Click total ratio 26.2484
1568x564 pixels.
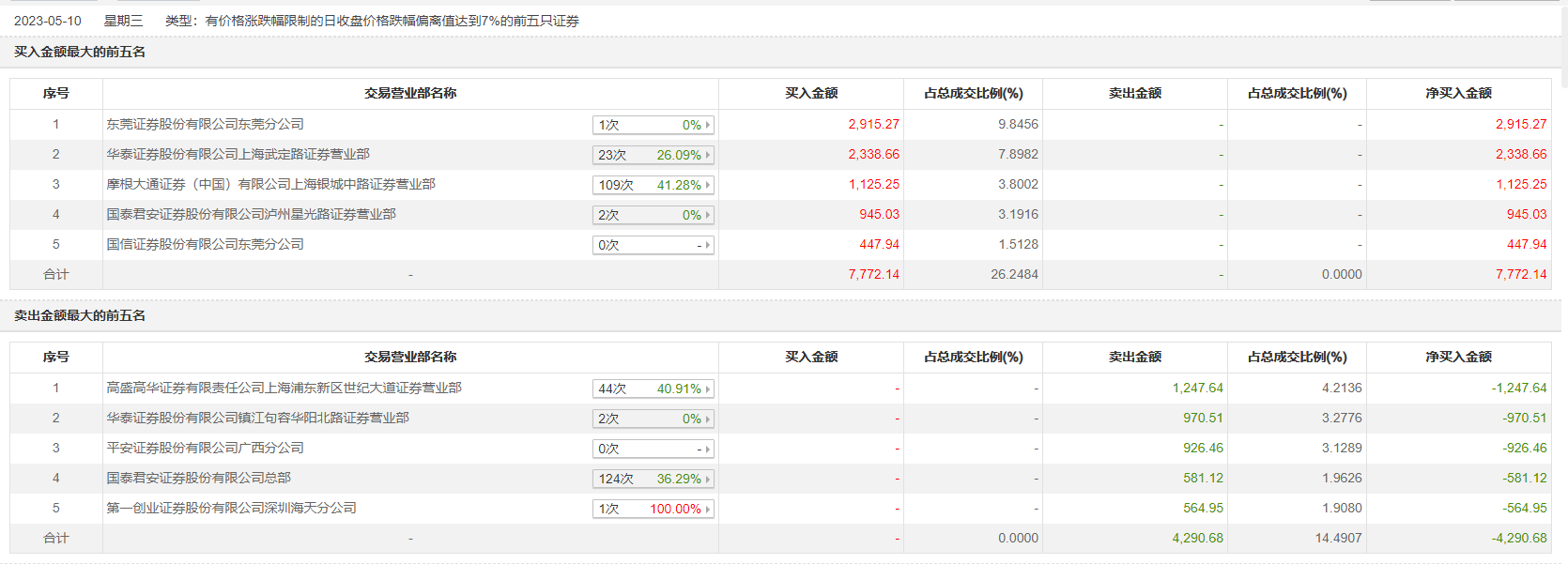[1014, 274]
